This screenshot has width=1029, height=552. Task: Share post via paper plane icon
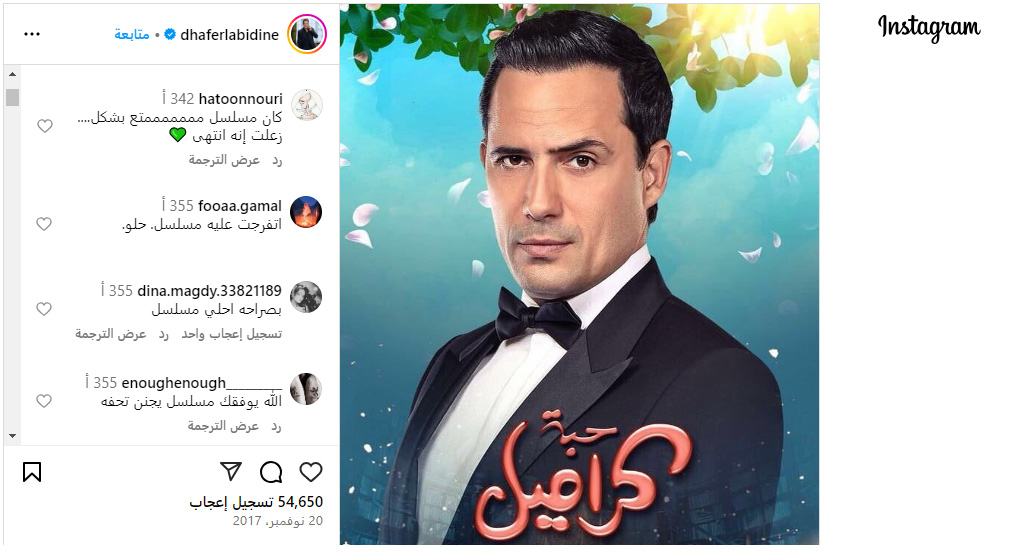coord(231,471)
